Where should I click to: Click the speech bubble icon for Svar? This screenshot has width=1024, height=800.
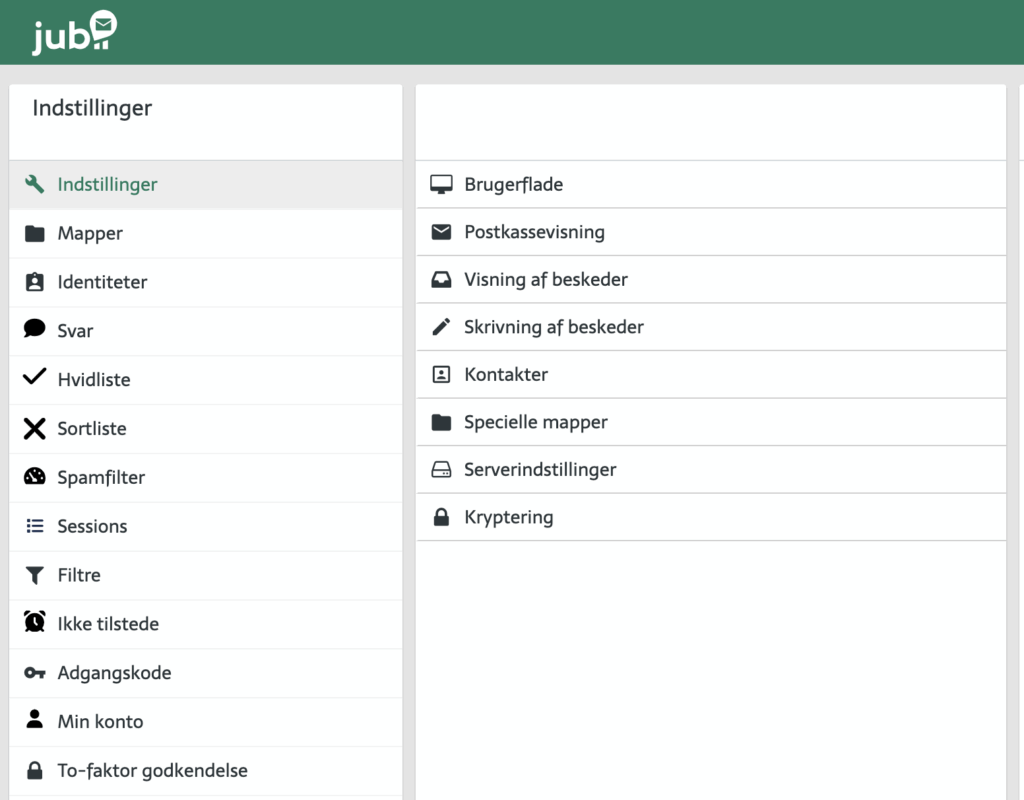click(x=35, y=329)
